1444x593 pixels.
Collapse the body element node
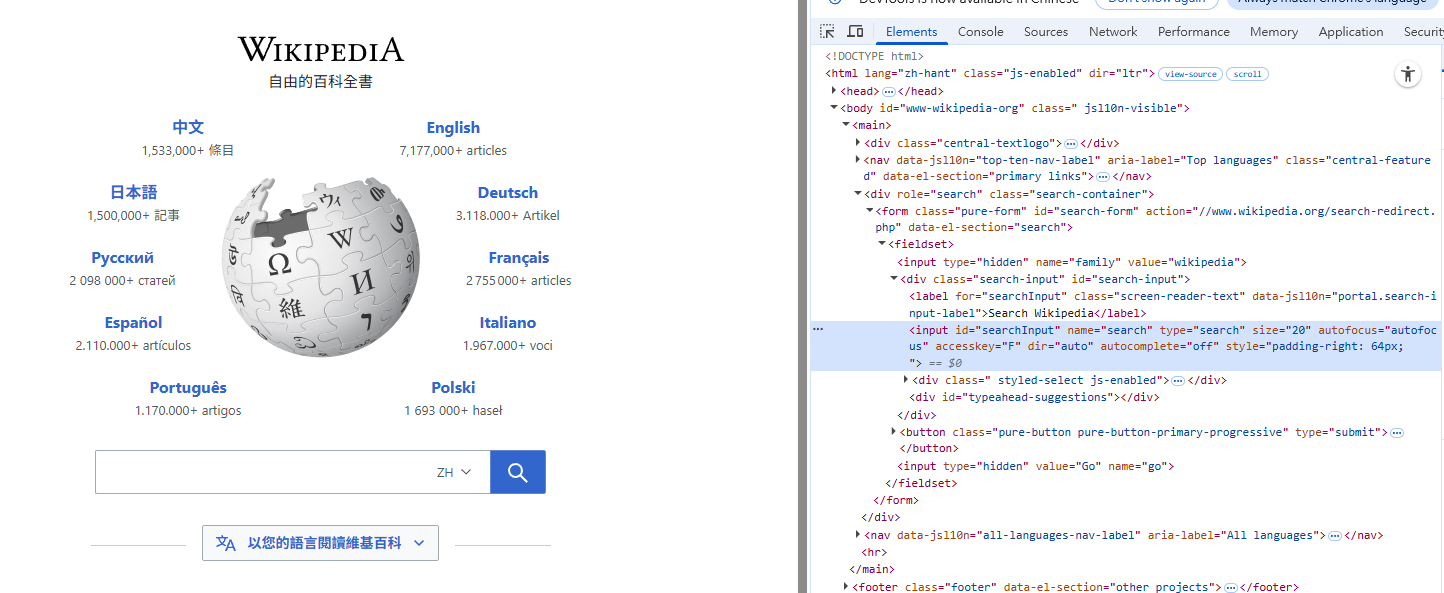834,108
